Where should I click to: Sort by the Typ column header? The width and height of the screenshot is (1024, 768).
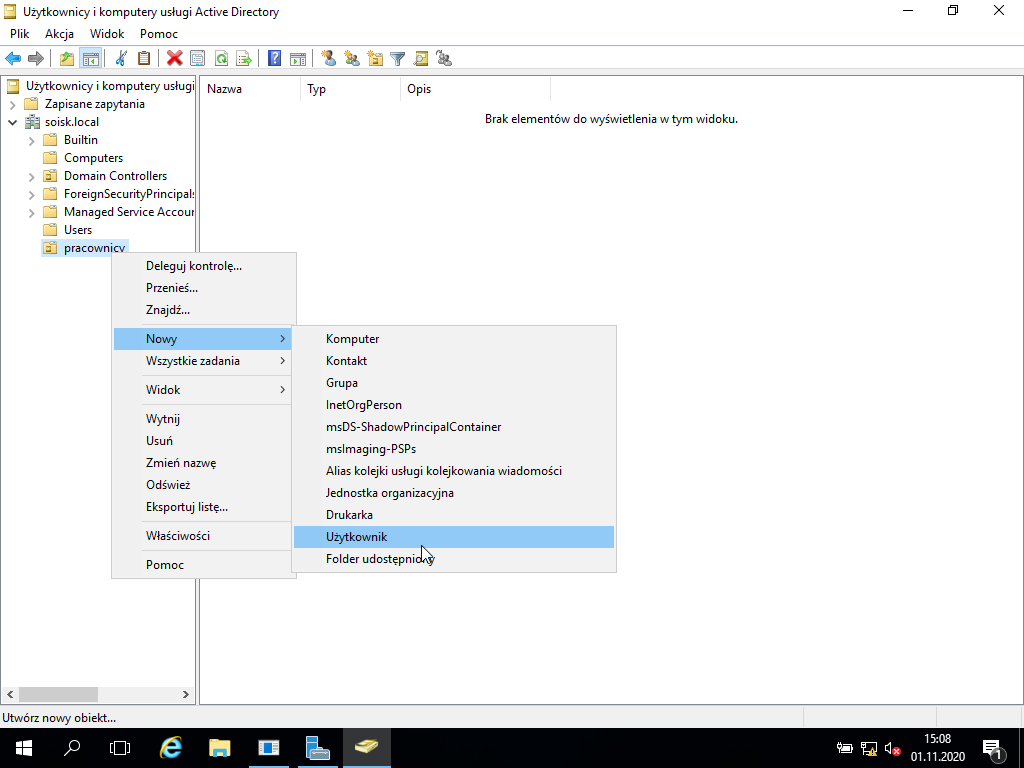click(x=351, y=89)
